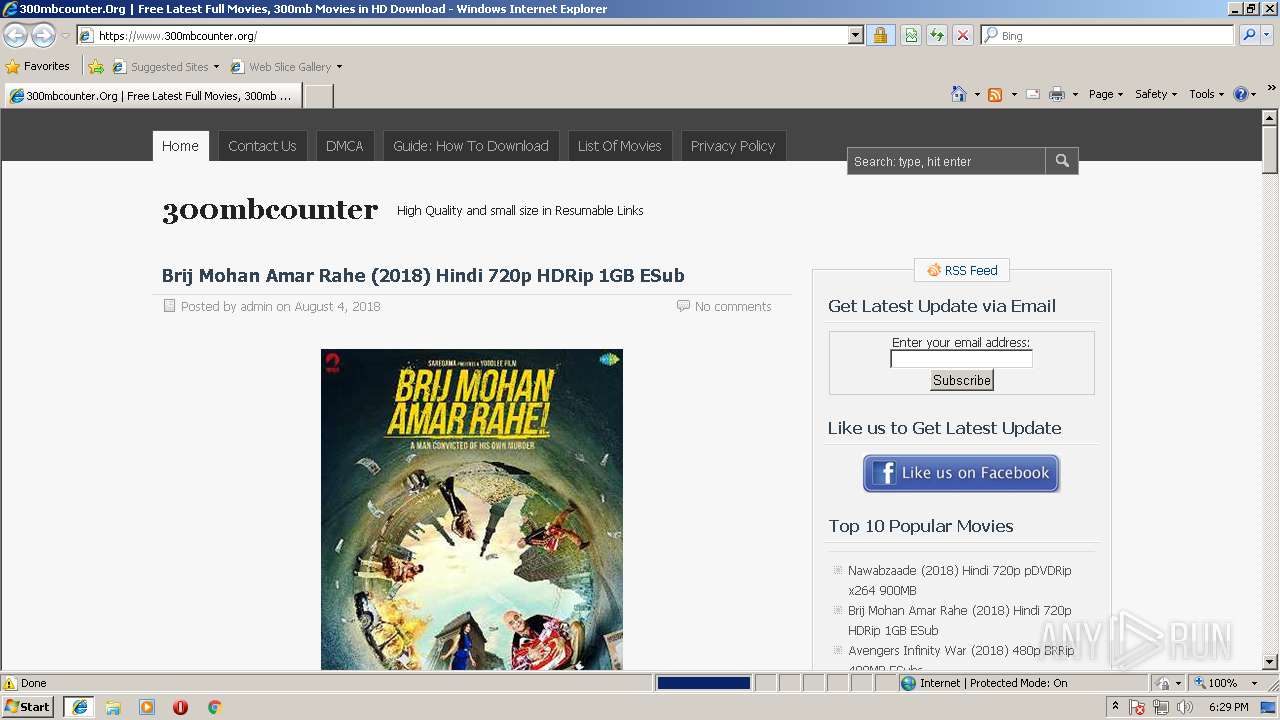1280x720 pixels.
Task: Expand the Recent Pages dropdown arrow
Action: [x=65, y=36]
